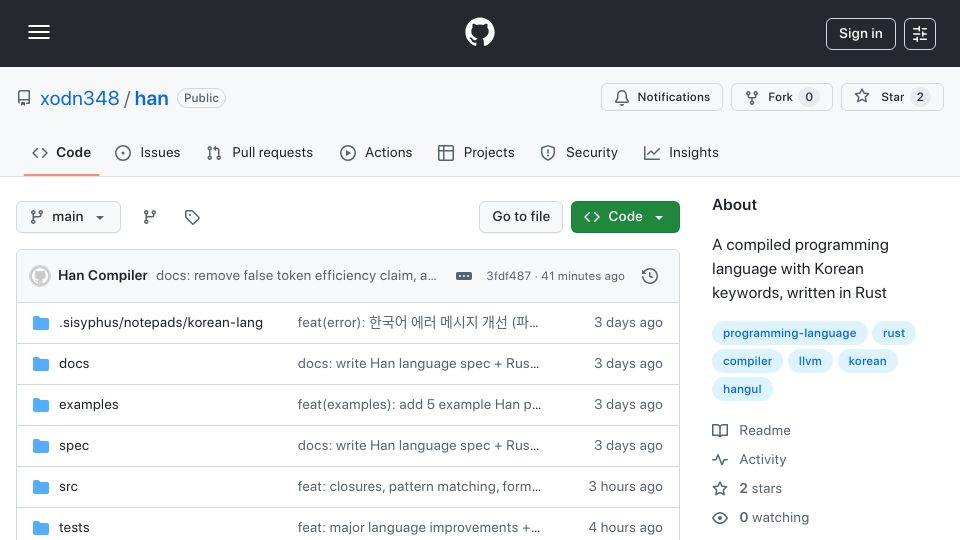This screenshot has height=540, width=960.
Task: Open the latest commit message link
Action: pos(296,276)
